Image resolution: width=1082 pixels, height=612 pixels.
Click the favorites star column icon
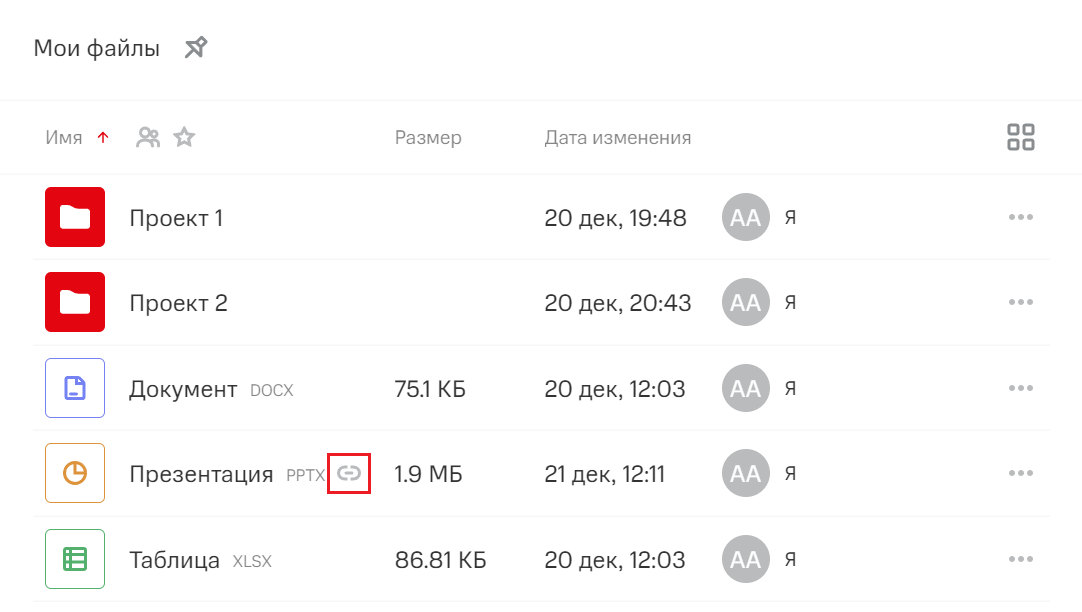point(184,138)
